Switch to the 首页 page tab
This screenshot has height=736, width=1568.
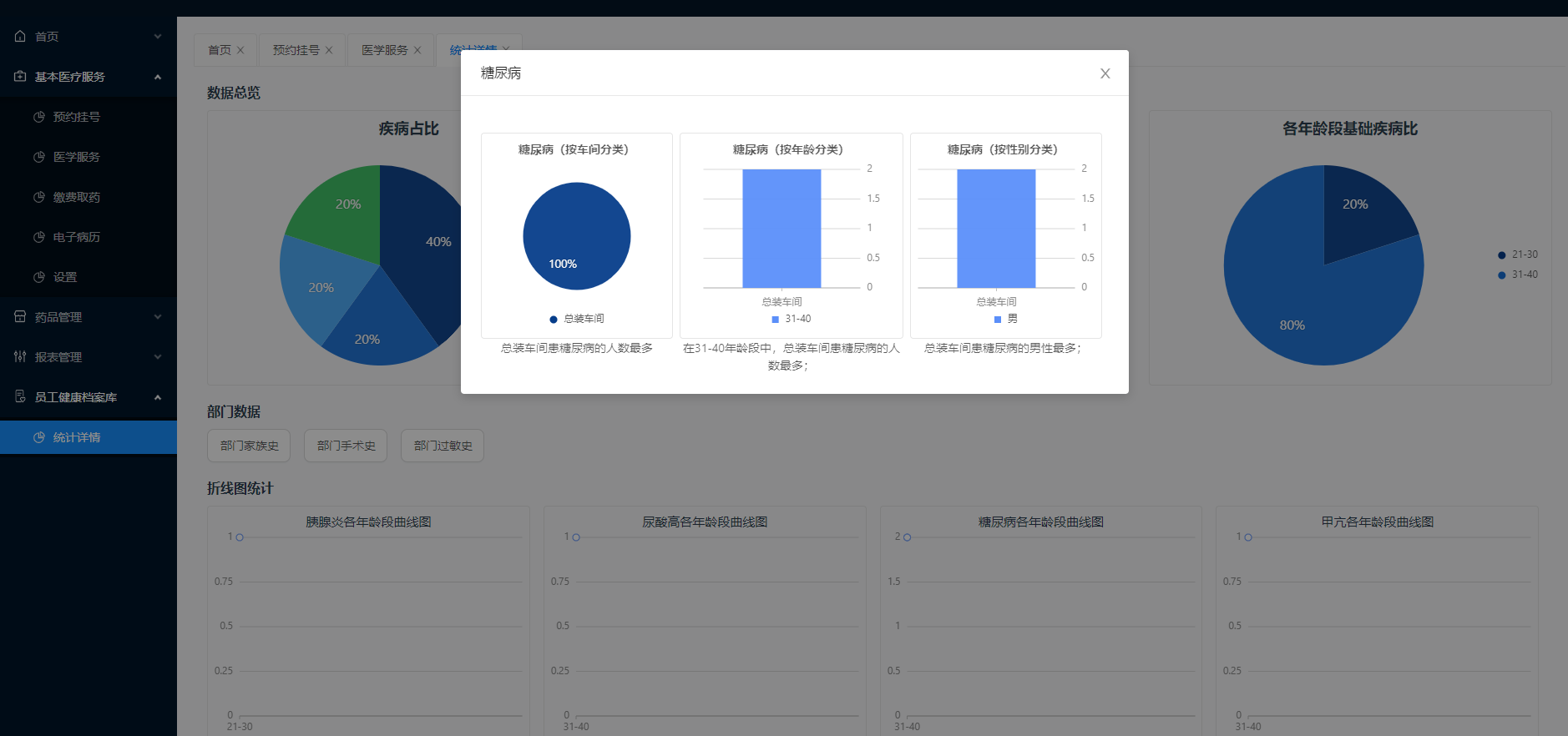coord(220,50)
